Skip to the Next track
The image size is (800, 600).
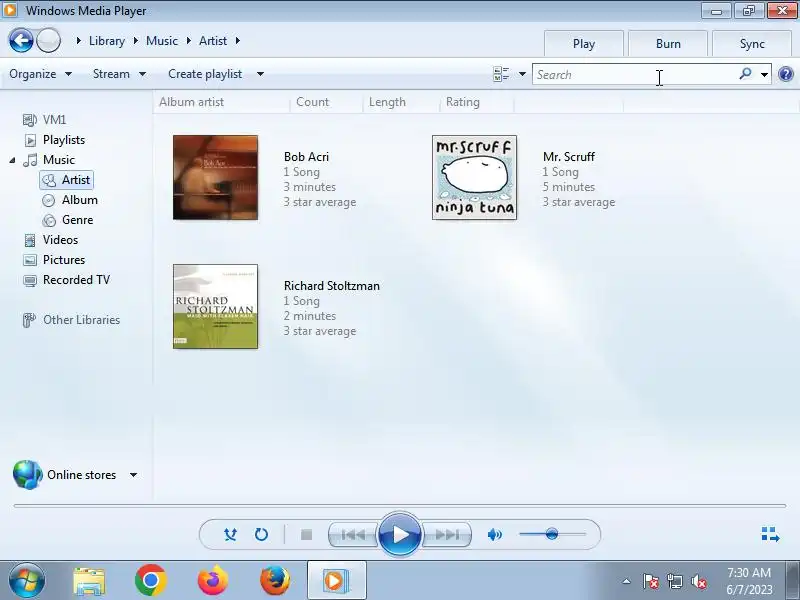point(447,534)
